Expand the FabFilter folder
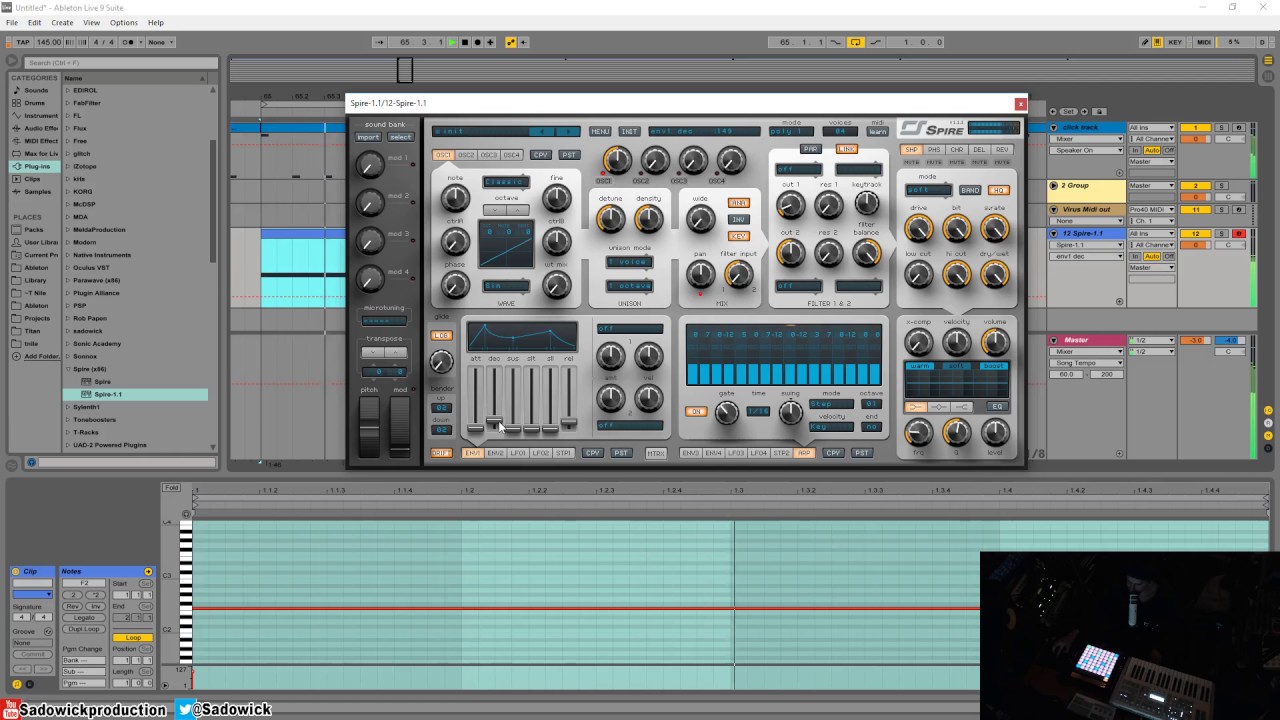 [x=68, y=103]
